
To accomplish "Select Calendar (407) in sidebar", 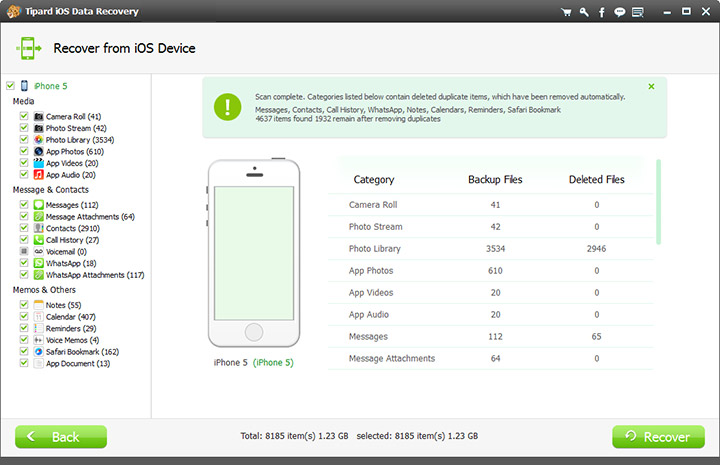I will tap(71, 317).
